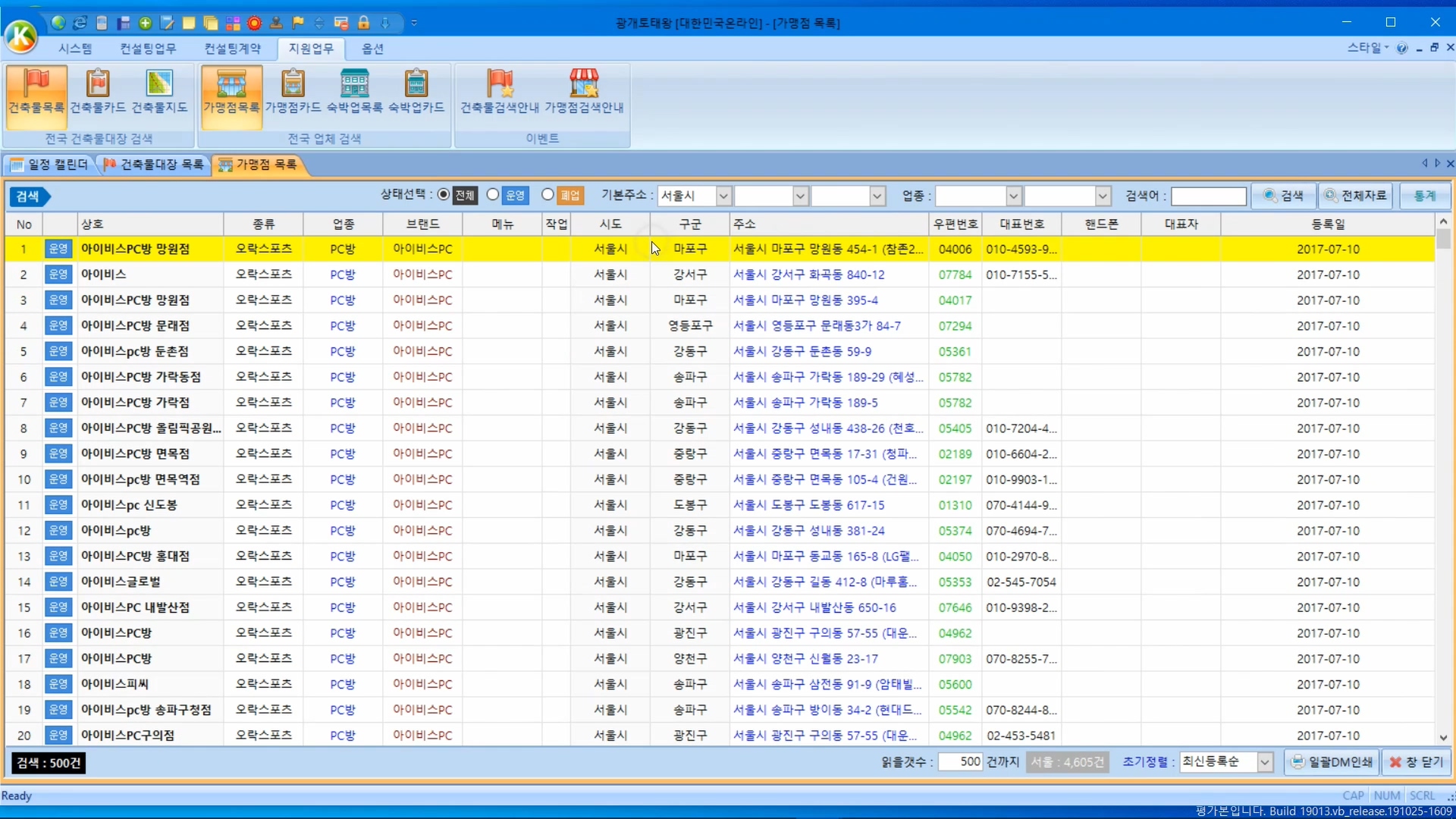This screenshot has width=1456, height=819.
Task: Open the 건축물지도 map icon
Action: [x=159, y=91]
